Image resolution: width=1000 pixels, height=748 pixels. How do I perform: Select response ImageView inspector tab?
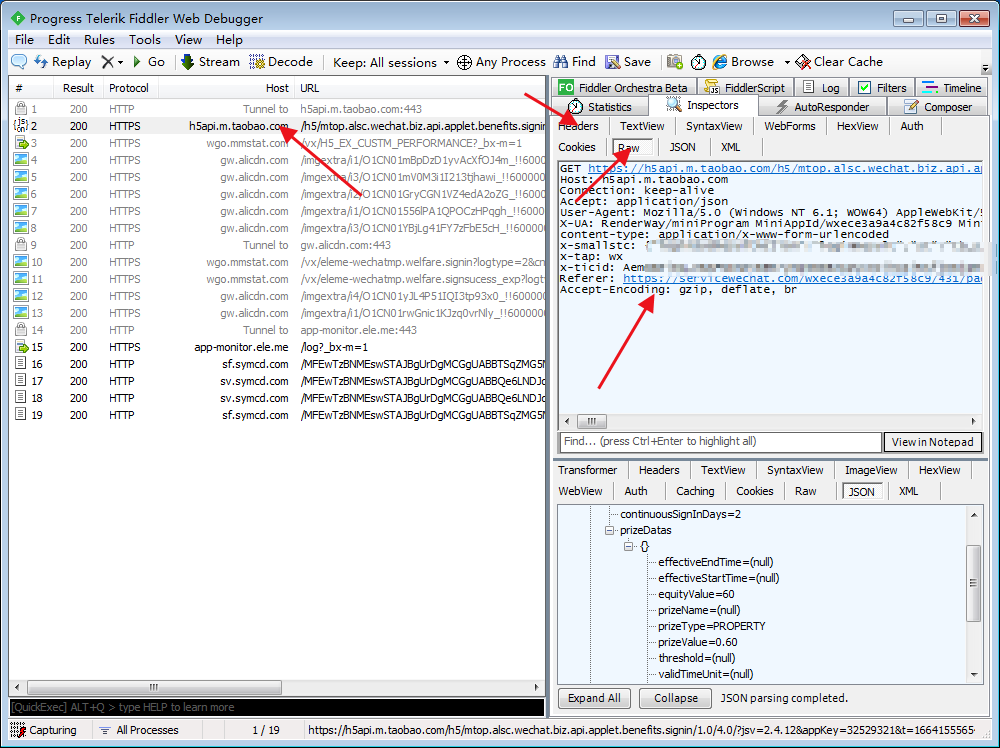tap(871, 470)
